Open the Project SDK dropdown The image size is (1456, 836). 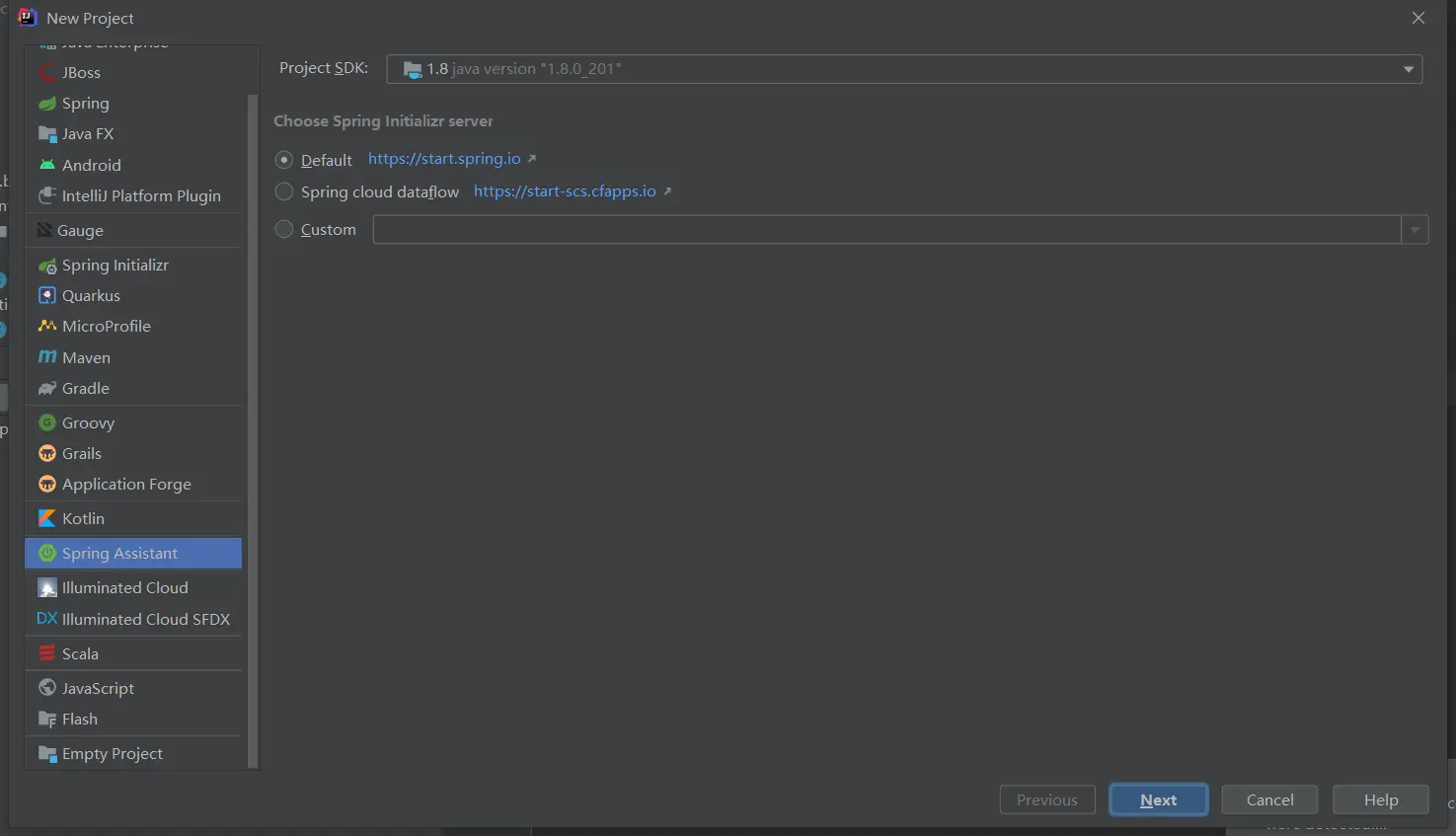click(904, 69)
